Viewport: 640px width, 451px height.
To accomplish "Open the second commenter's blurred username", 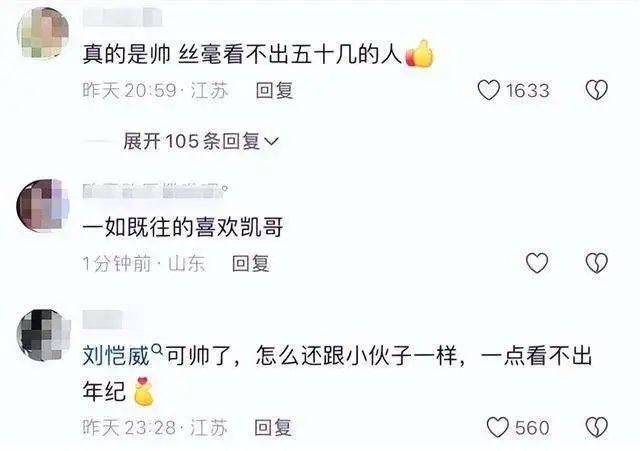I will point(156,191).
